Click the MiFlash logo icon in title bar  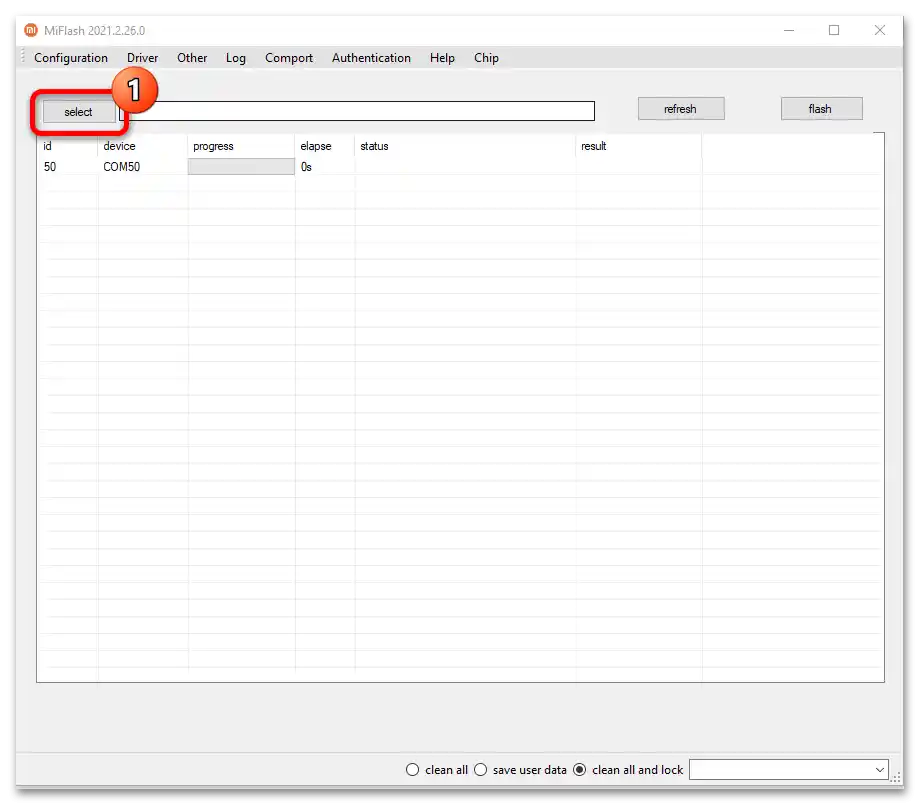click(31, 30)
